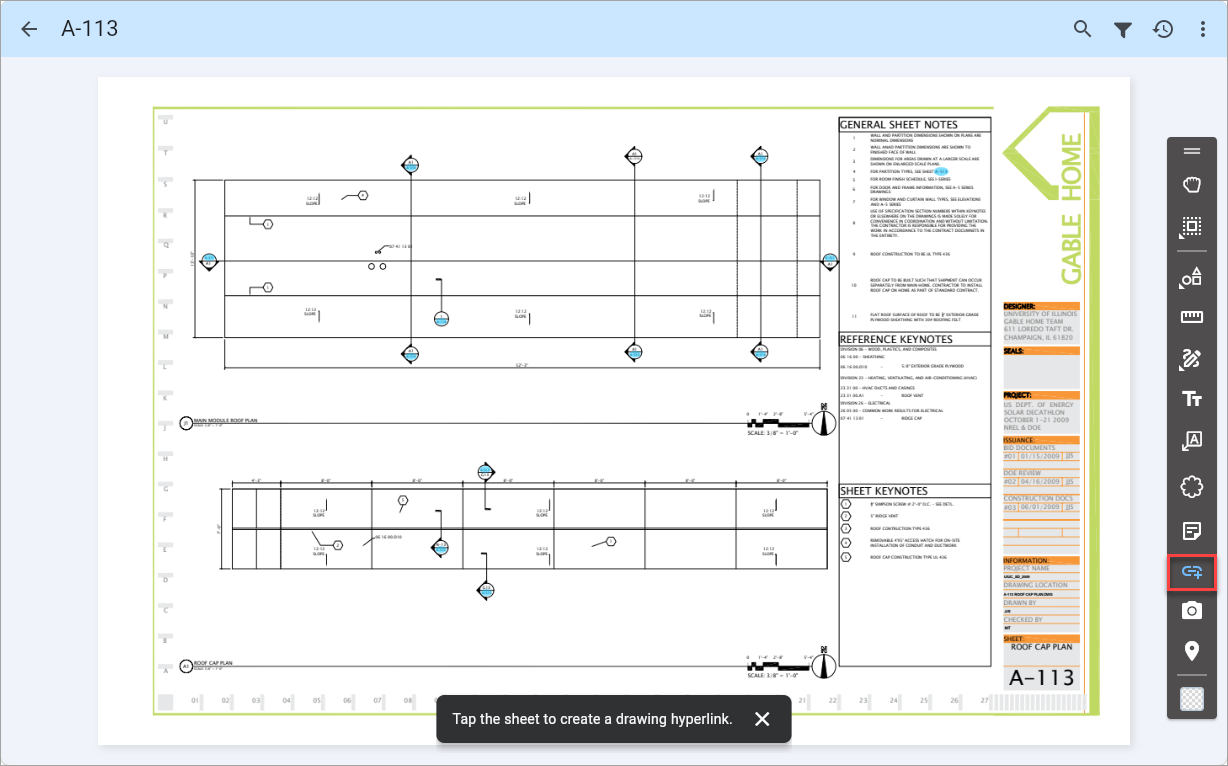Select the location Pin tool
The height and width of the screenshot is (766, 1228).
(1191, 652)
